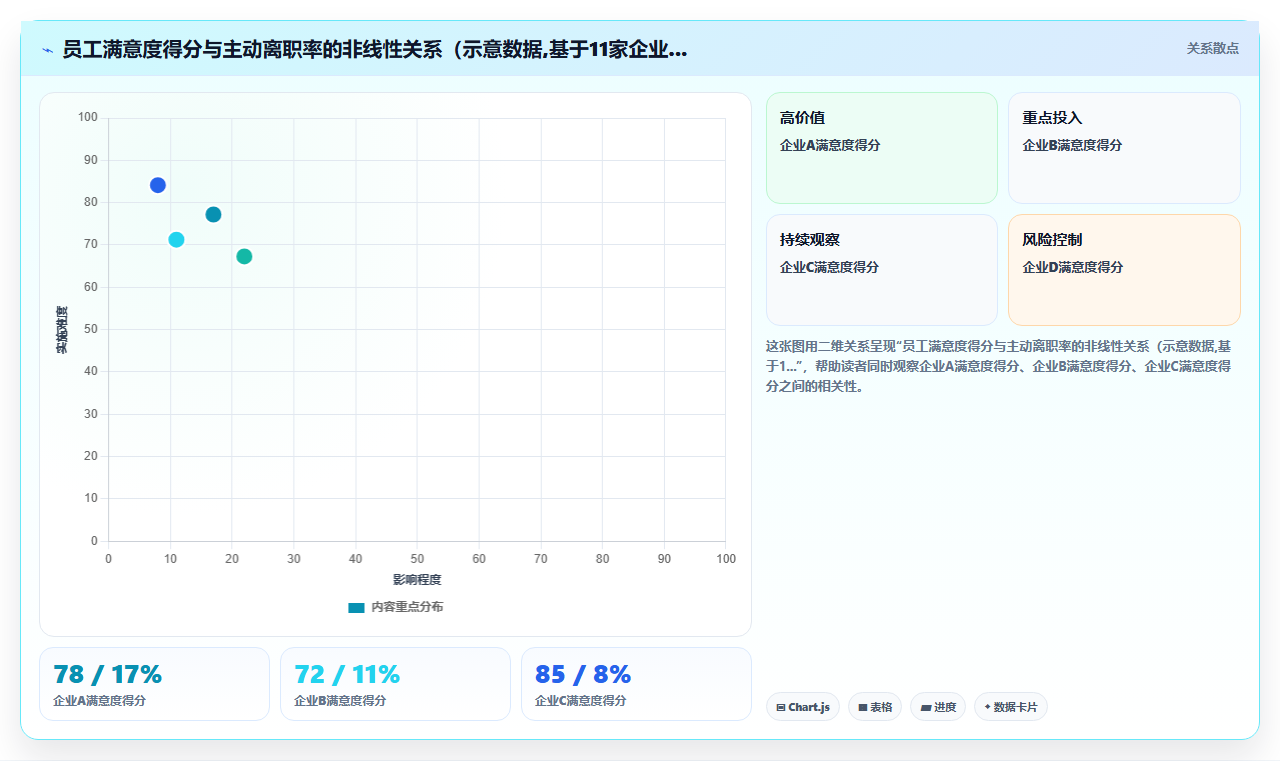Toggle the 内容重点分布 legend swatch
1280x761 pixels.
click(x=356, y=607)
